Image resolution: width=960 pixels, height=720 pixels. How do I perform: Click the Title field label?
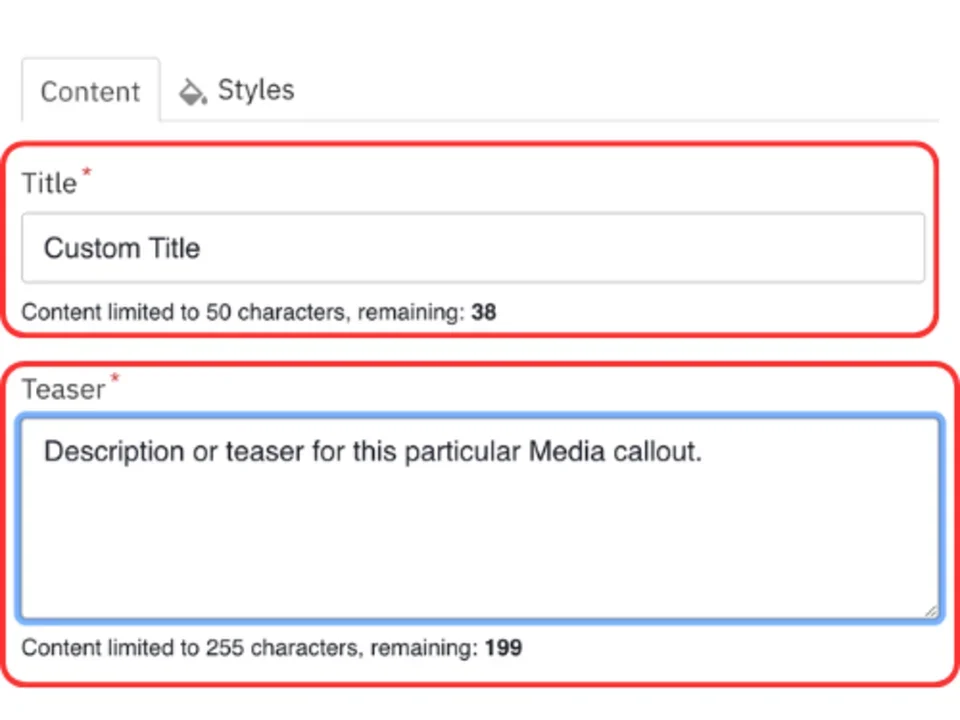[x=49, y=183]
